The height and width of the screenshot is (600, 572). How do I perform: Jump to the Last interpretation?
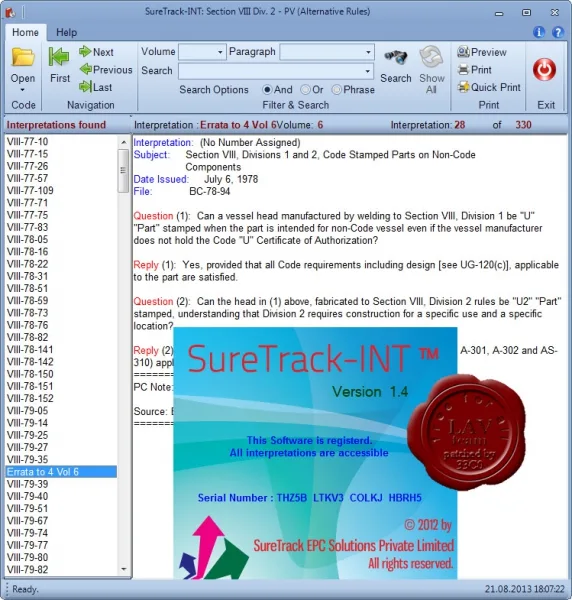pos(96,87)
